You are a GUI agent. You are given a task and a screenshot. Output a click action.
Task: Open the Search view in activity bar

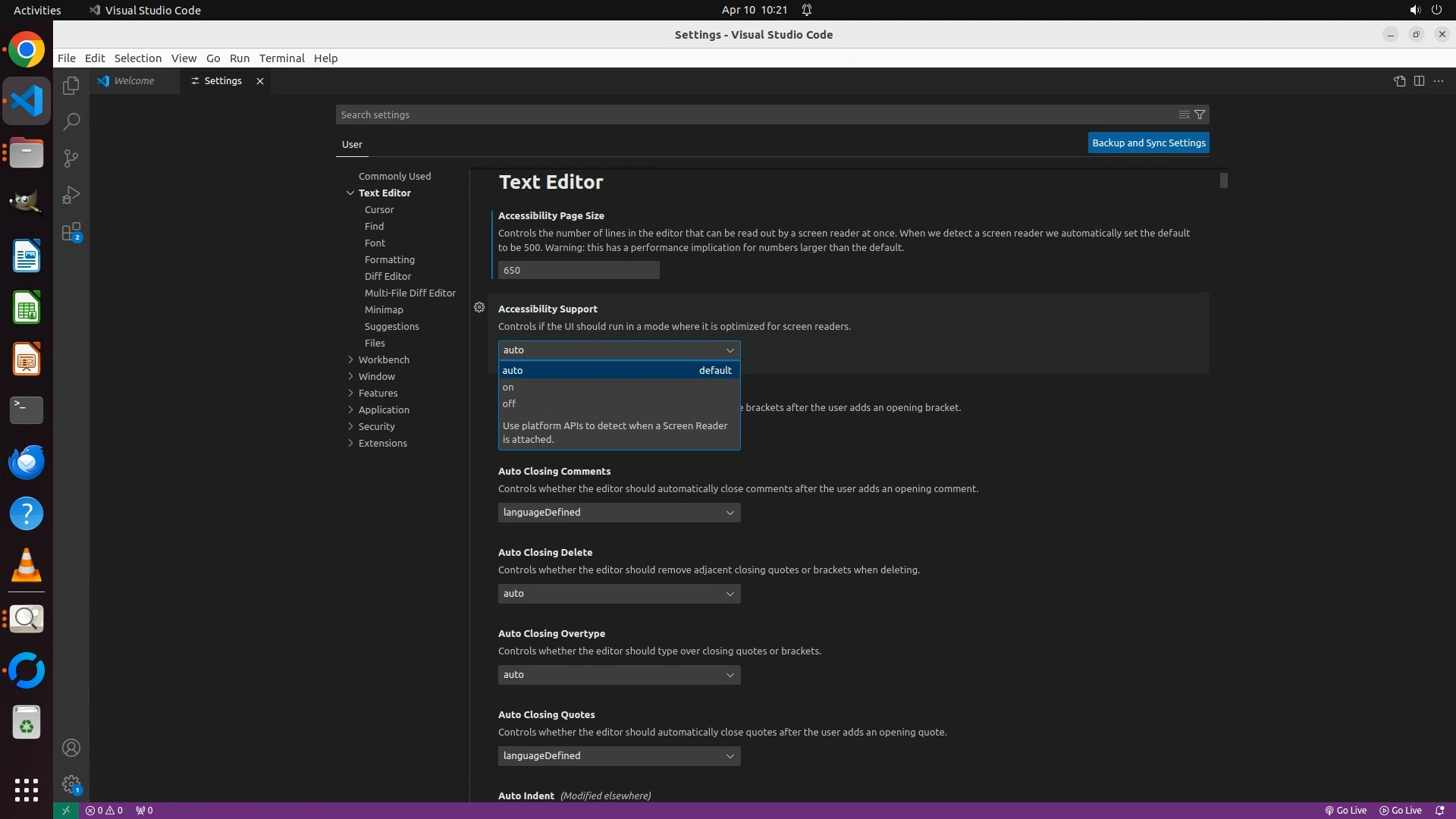point(71,122)
